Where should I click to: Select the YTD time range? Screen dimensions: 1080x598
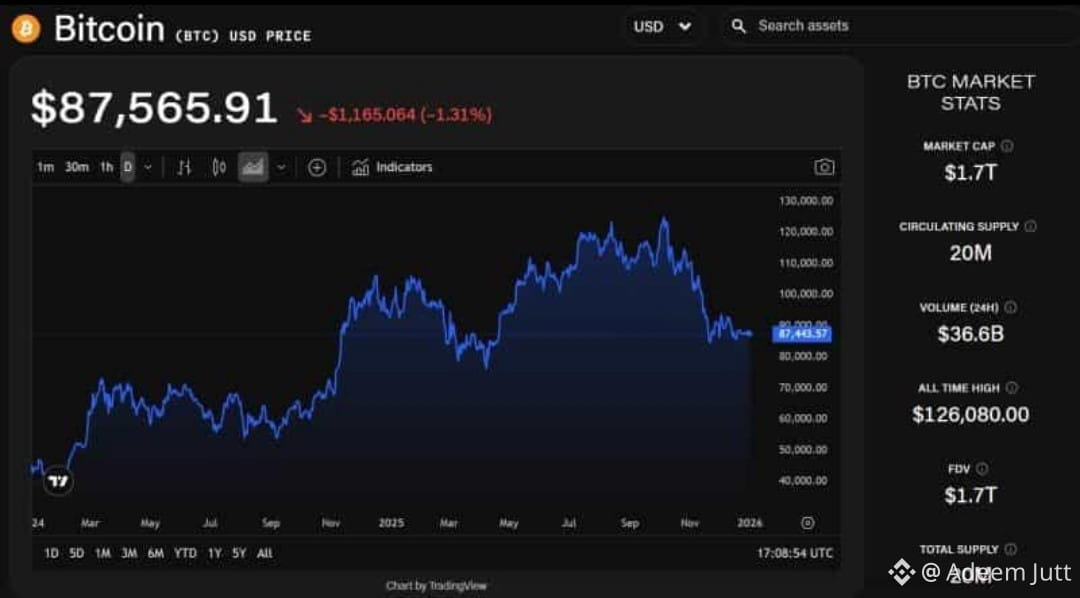[x=185, y=553]
